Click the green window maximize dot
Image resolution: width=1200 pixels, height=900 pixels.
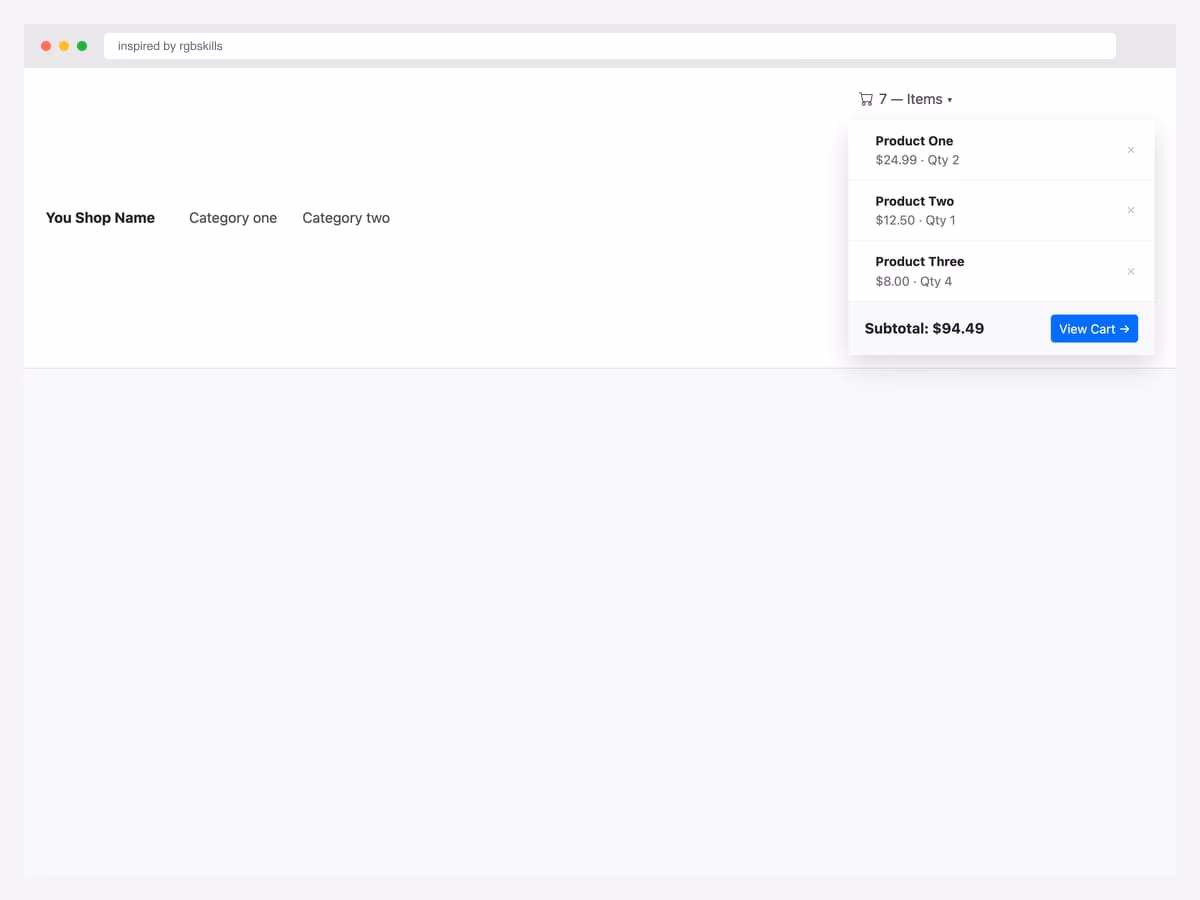[82, 46]
